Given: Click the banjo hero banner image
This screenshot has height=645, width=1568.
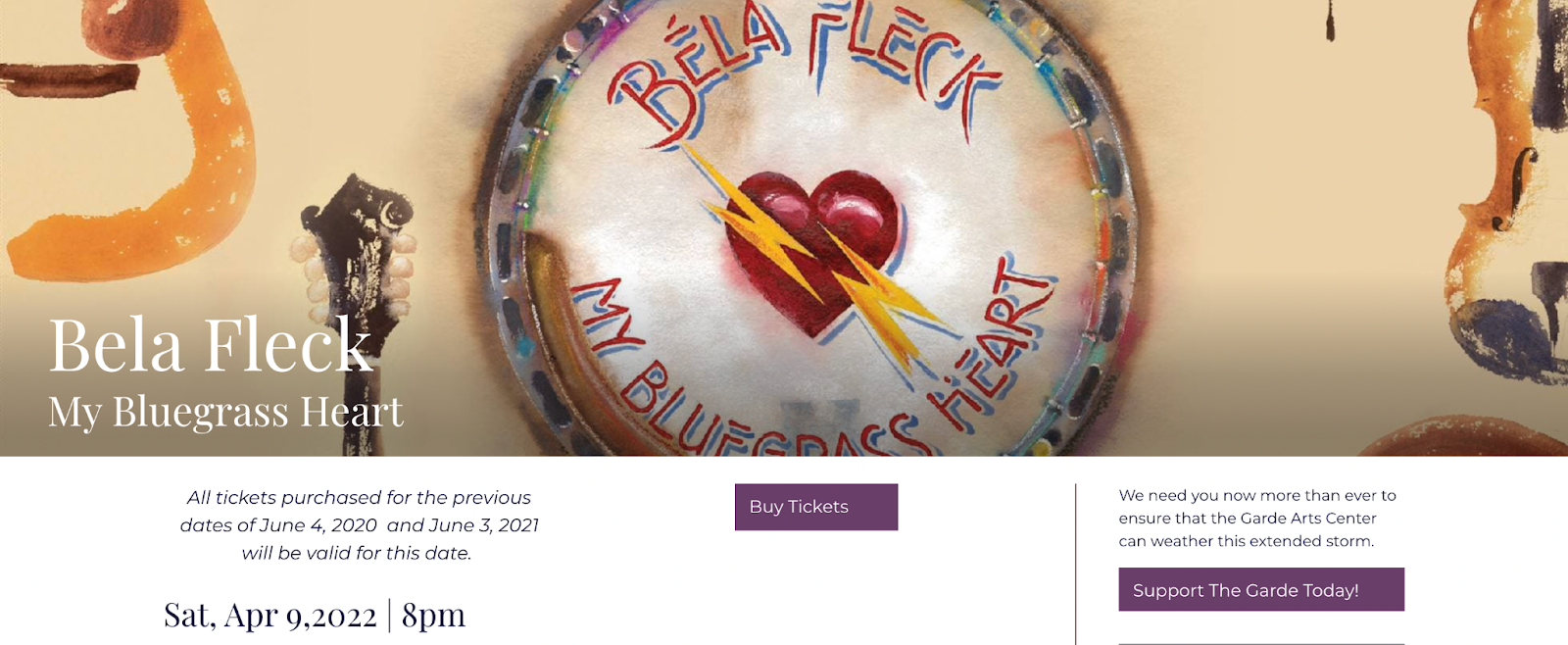Looking at the screenshot, I should click(784, 227).
